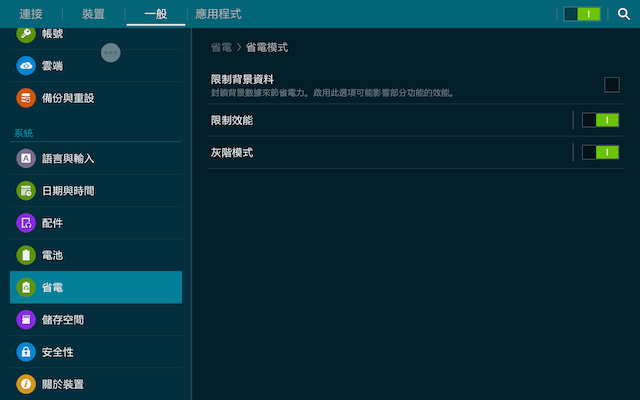
Task: Open the 安全性 lock icon
Action: point(26,352)
